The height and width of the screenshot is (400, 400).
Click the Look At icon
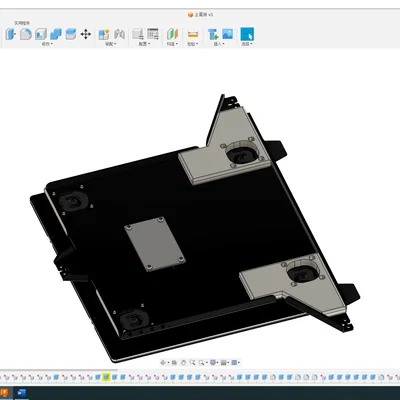pos(174,362)
